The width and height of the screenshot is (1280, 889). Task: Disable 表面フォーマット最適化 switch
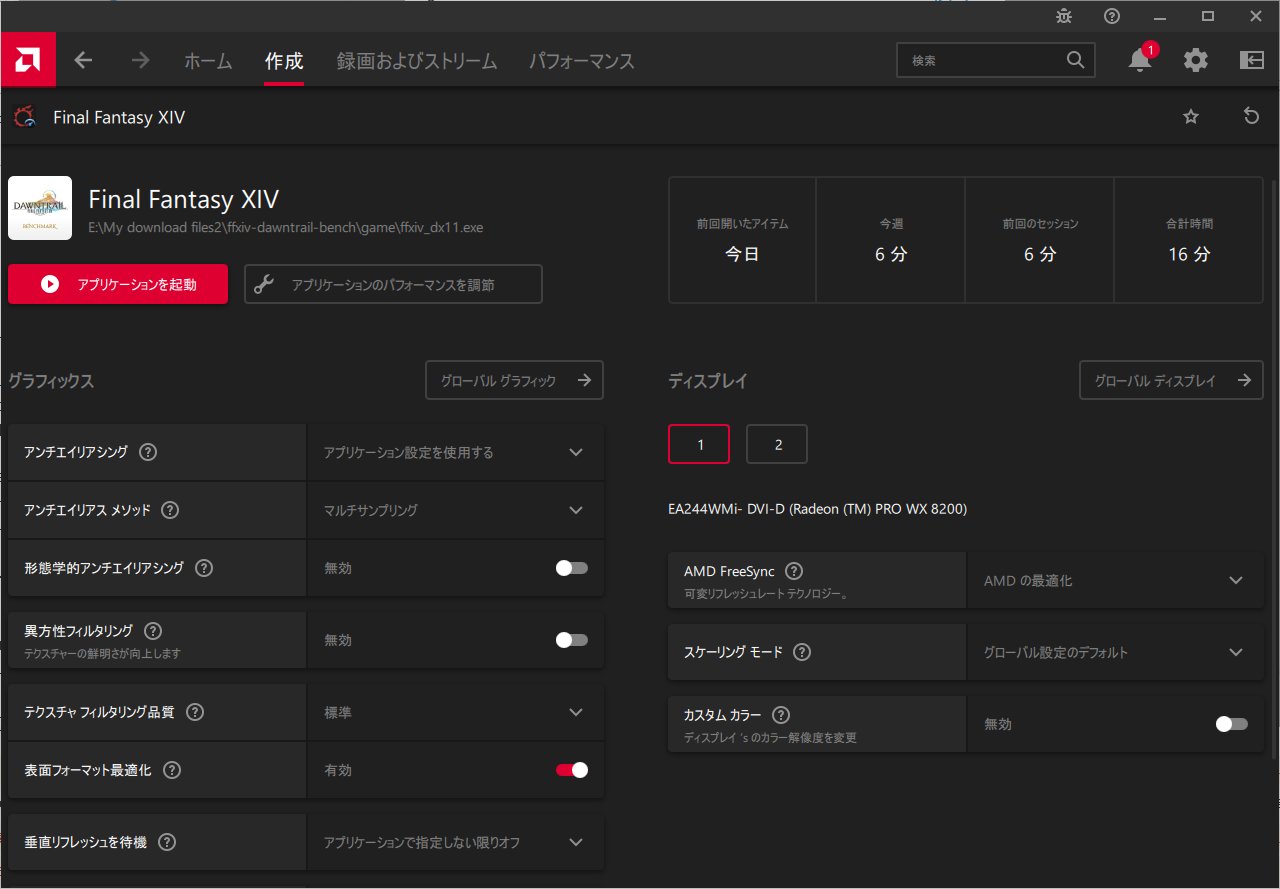pyautogui.click(x=572, y=770)
